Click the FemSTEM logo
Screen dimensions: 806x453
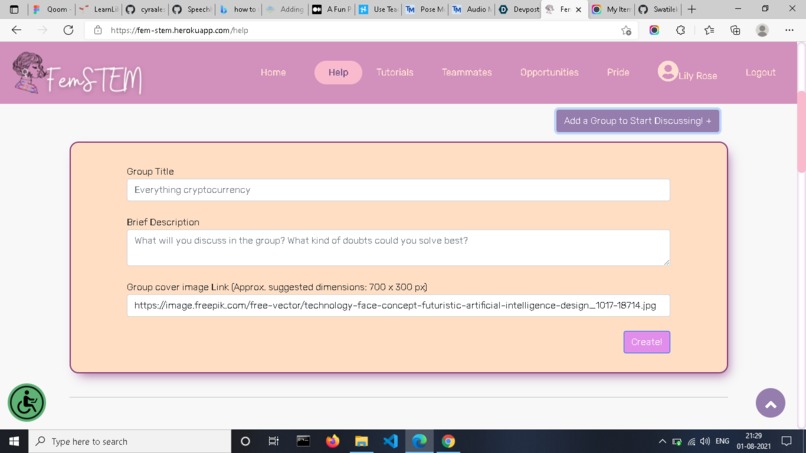(77, 74)
